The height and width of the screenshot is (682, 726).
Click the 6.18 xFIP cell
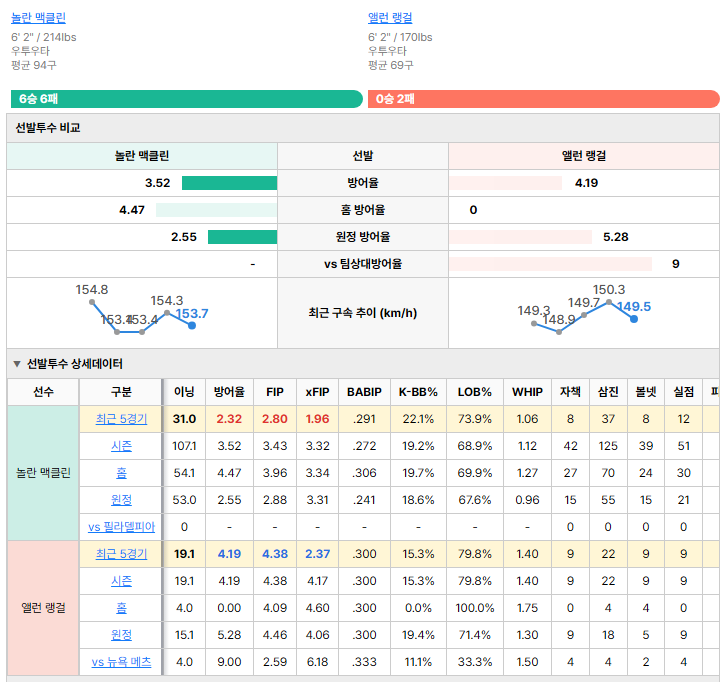[x=318, y=662]
